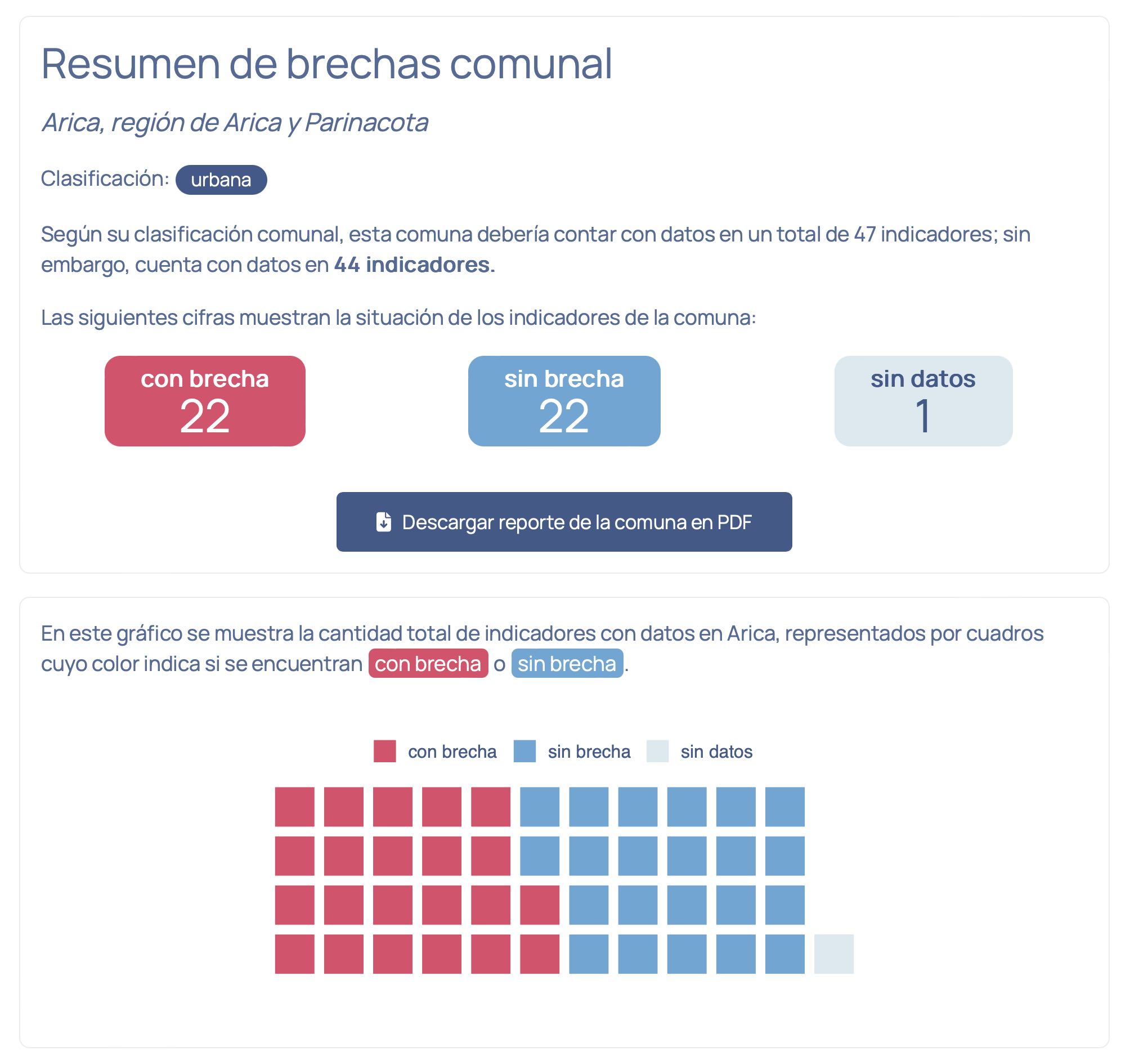Toggle the light gray 'sin datos' legend swatch

click(x=658, y=750)
